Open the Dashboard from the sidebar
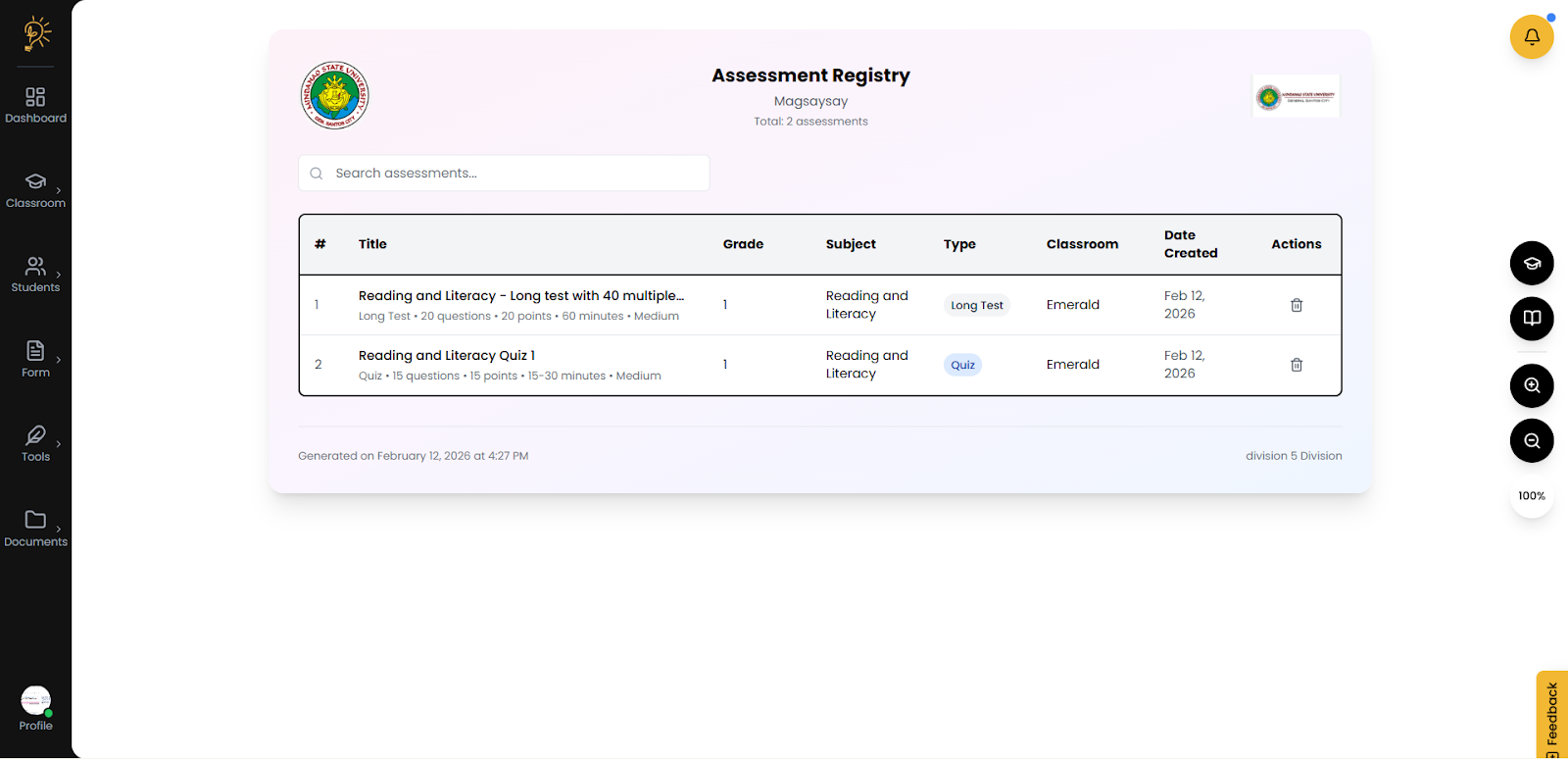Screen dimensions: 1568x759 (x=36, y=105)
